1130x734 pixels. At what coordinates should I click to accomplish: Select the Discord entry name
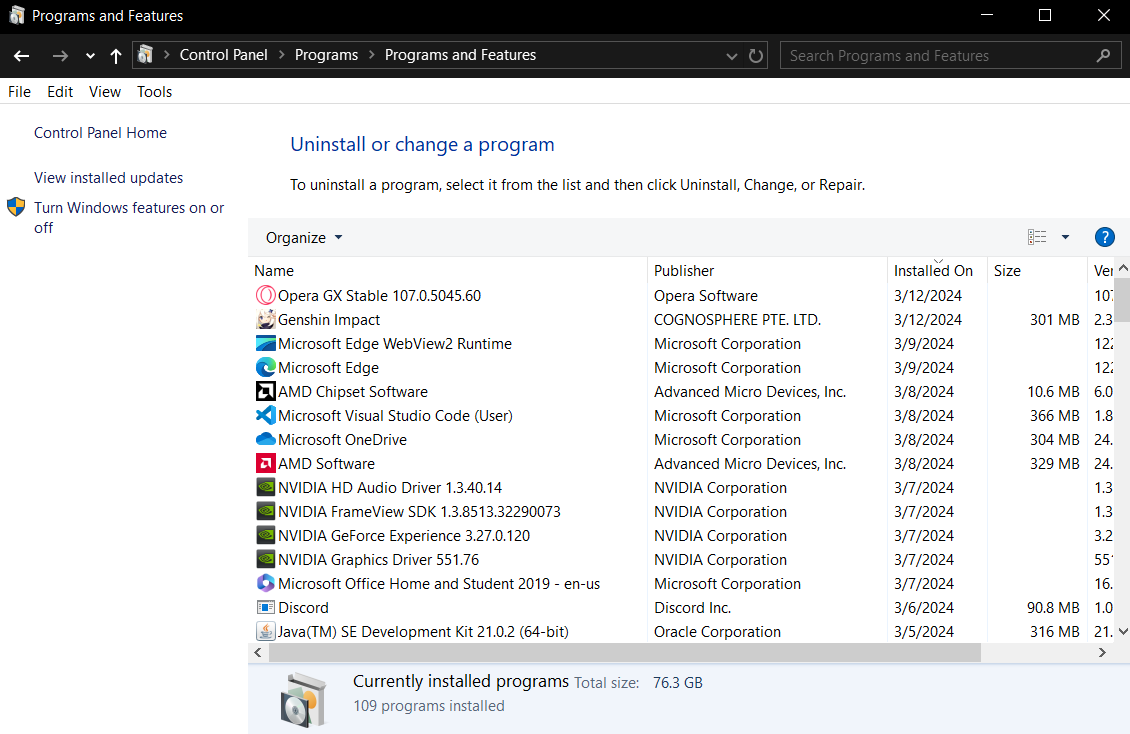303,607
